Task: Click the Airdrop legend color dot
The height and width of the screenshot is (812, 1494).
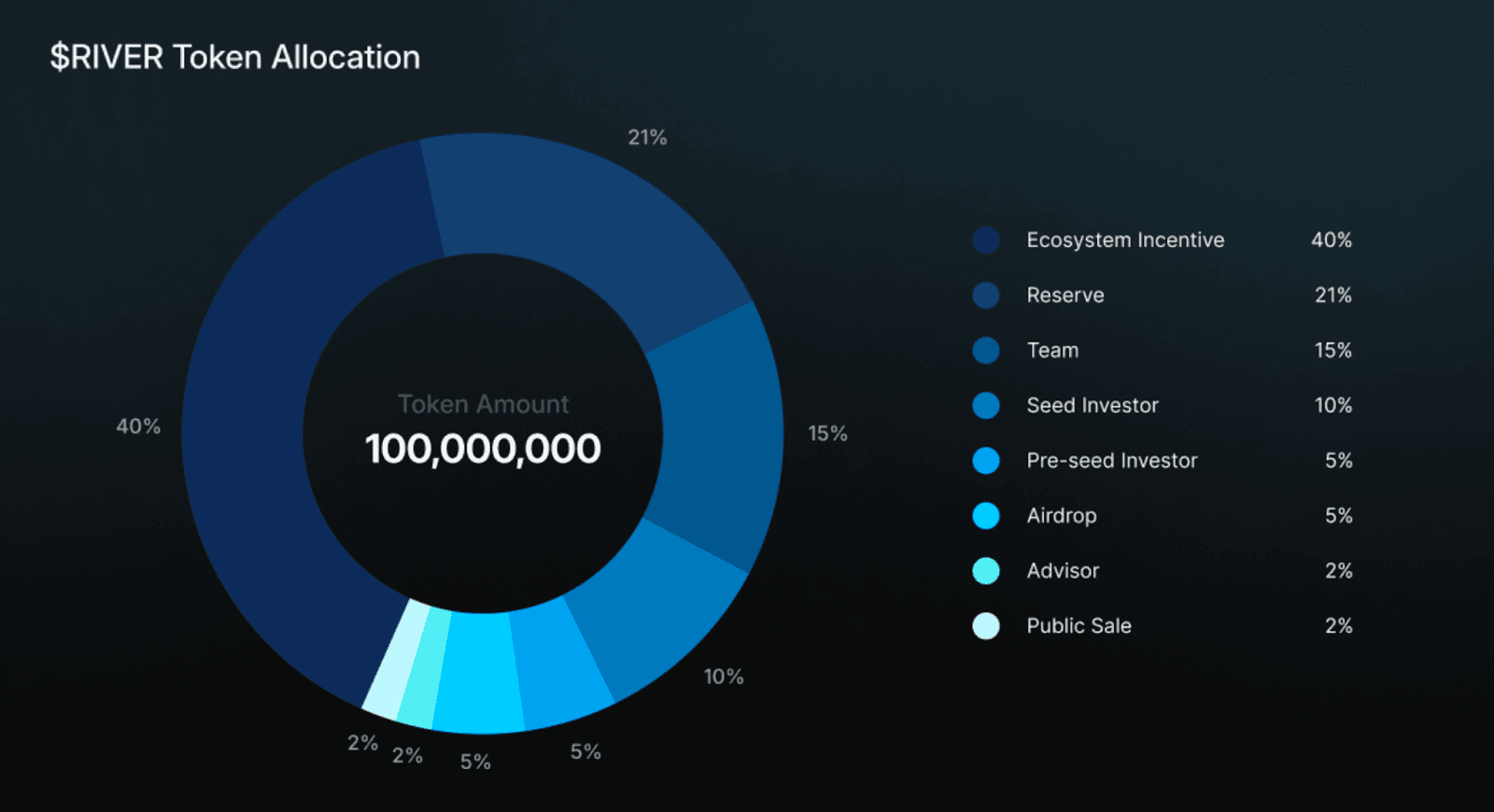Action: click(986, 516)
